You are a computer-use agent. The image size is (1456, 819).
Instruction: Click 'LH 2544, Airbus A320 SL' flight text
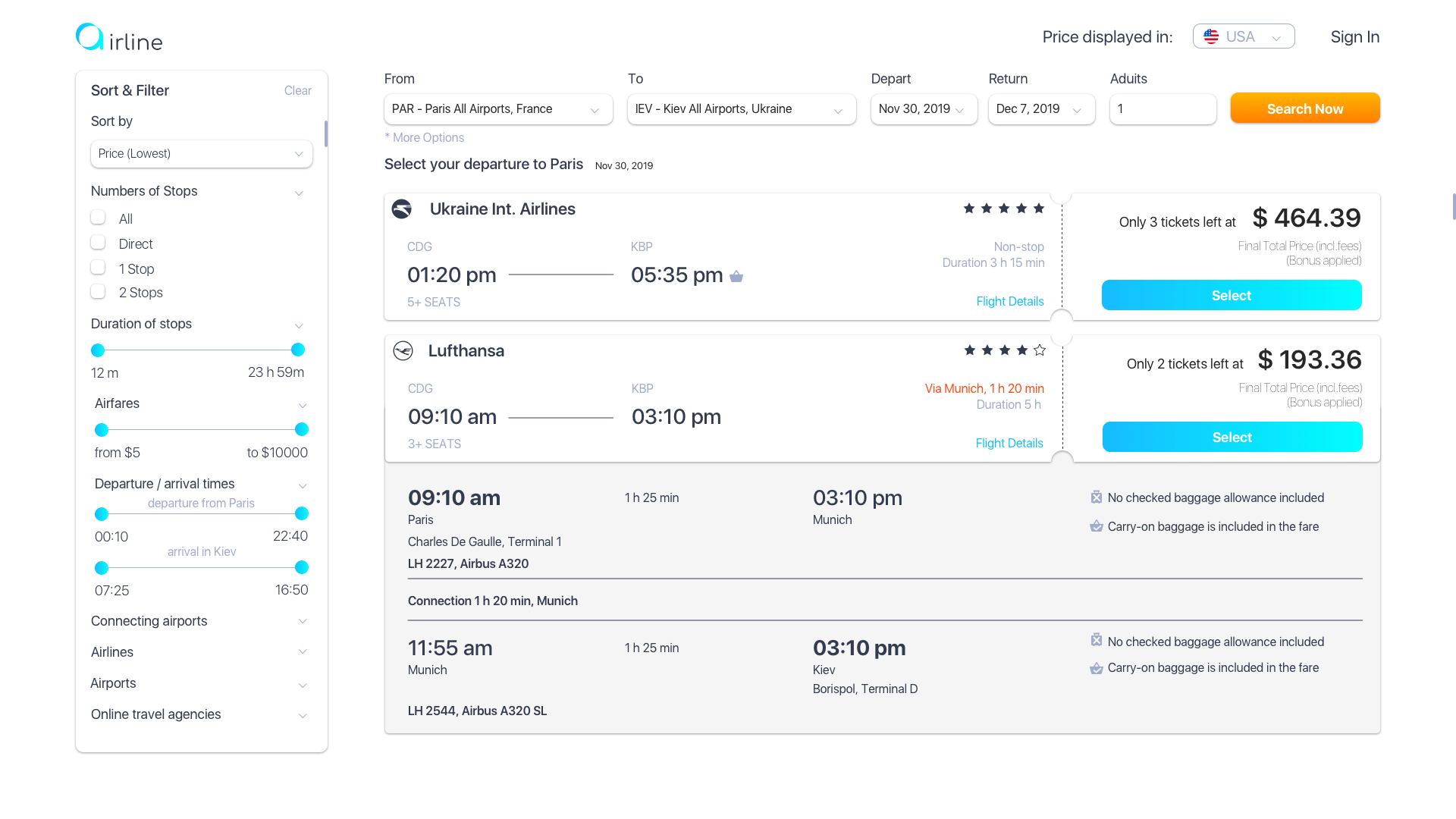pos(477,711)
